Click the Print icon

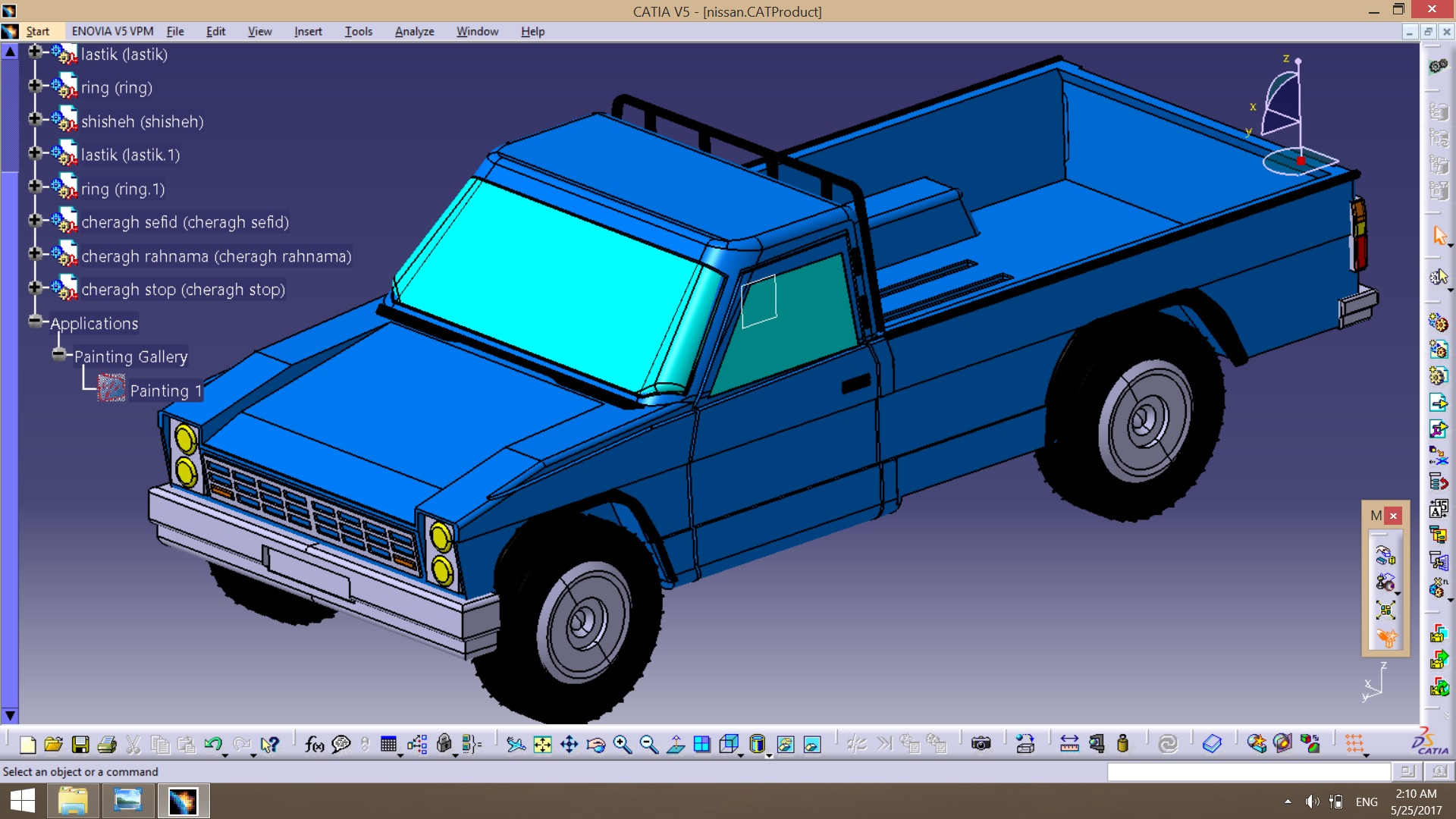coord(107,745)
